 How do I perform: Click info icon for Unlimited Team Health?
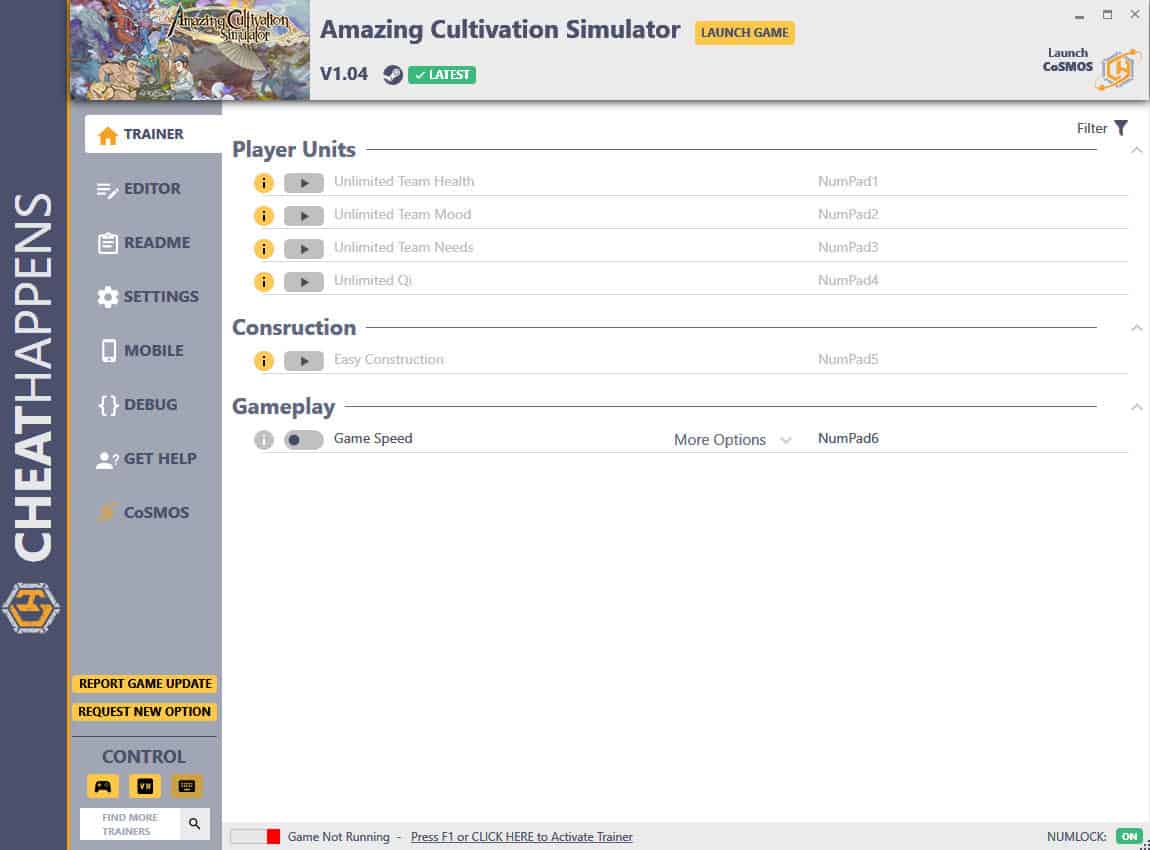coord(263,183)
